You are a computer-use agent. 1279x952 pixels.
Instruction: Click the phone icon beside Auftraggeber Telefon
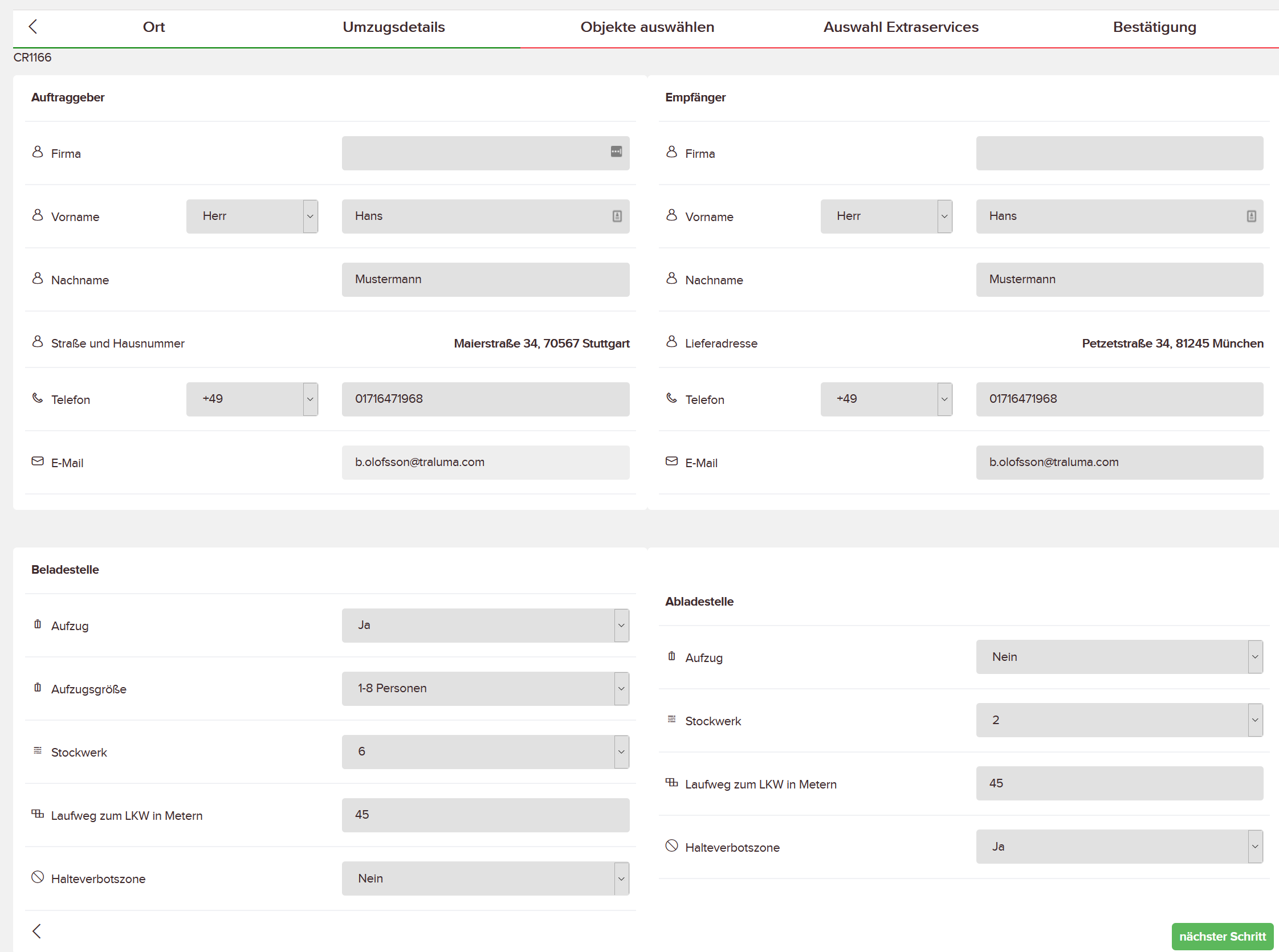[38, 398]
